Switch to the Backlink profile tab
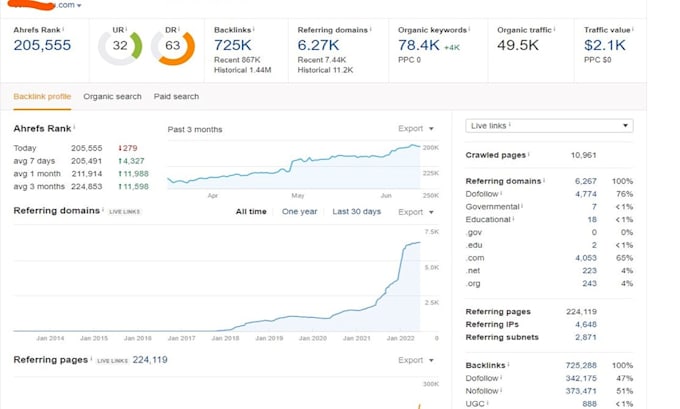This screenshot has height=409, width=680. click(x=42, y=96)
